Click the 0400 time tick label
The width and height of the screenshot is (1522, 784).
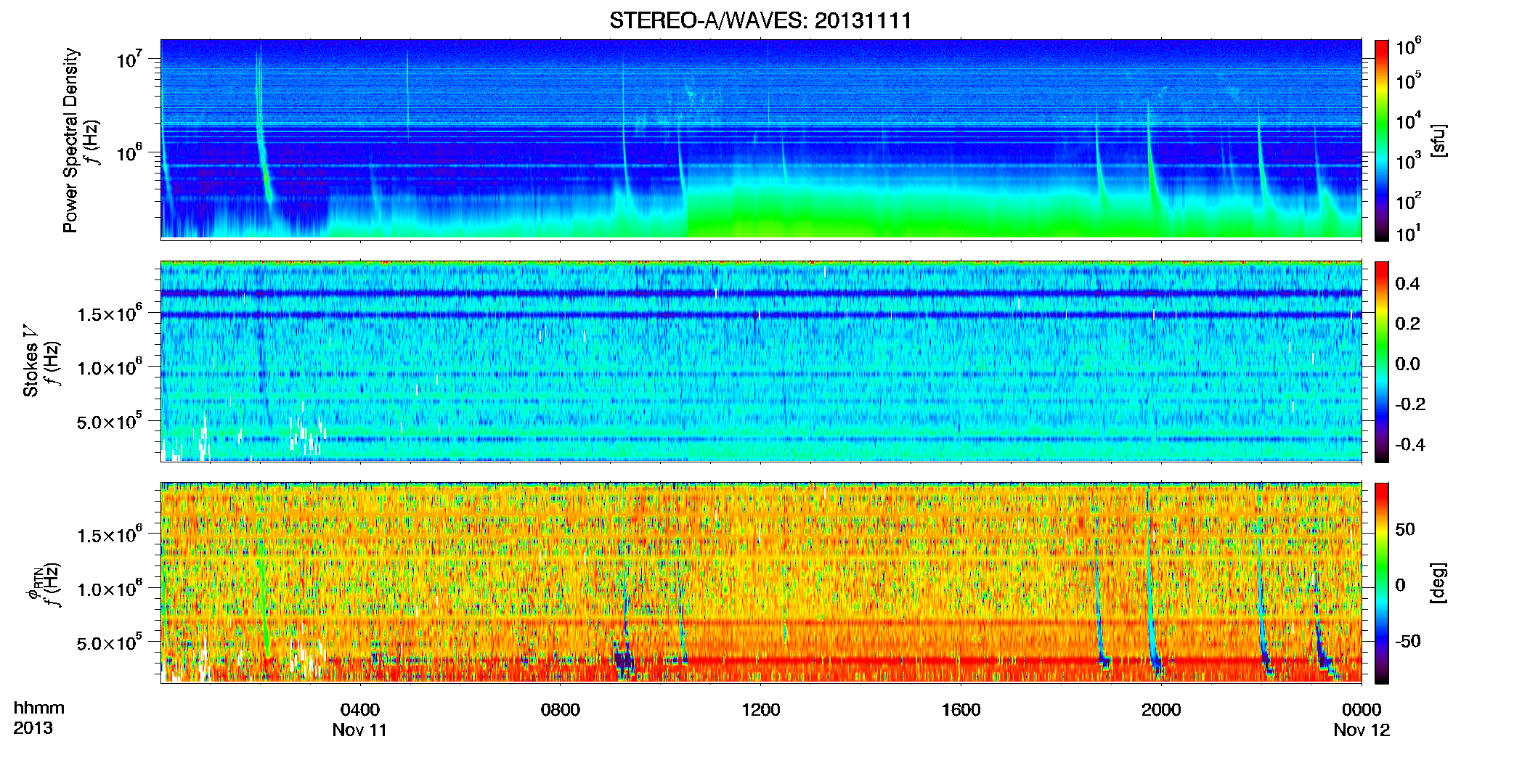click(x=360, y=710)
